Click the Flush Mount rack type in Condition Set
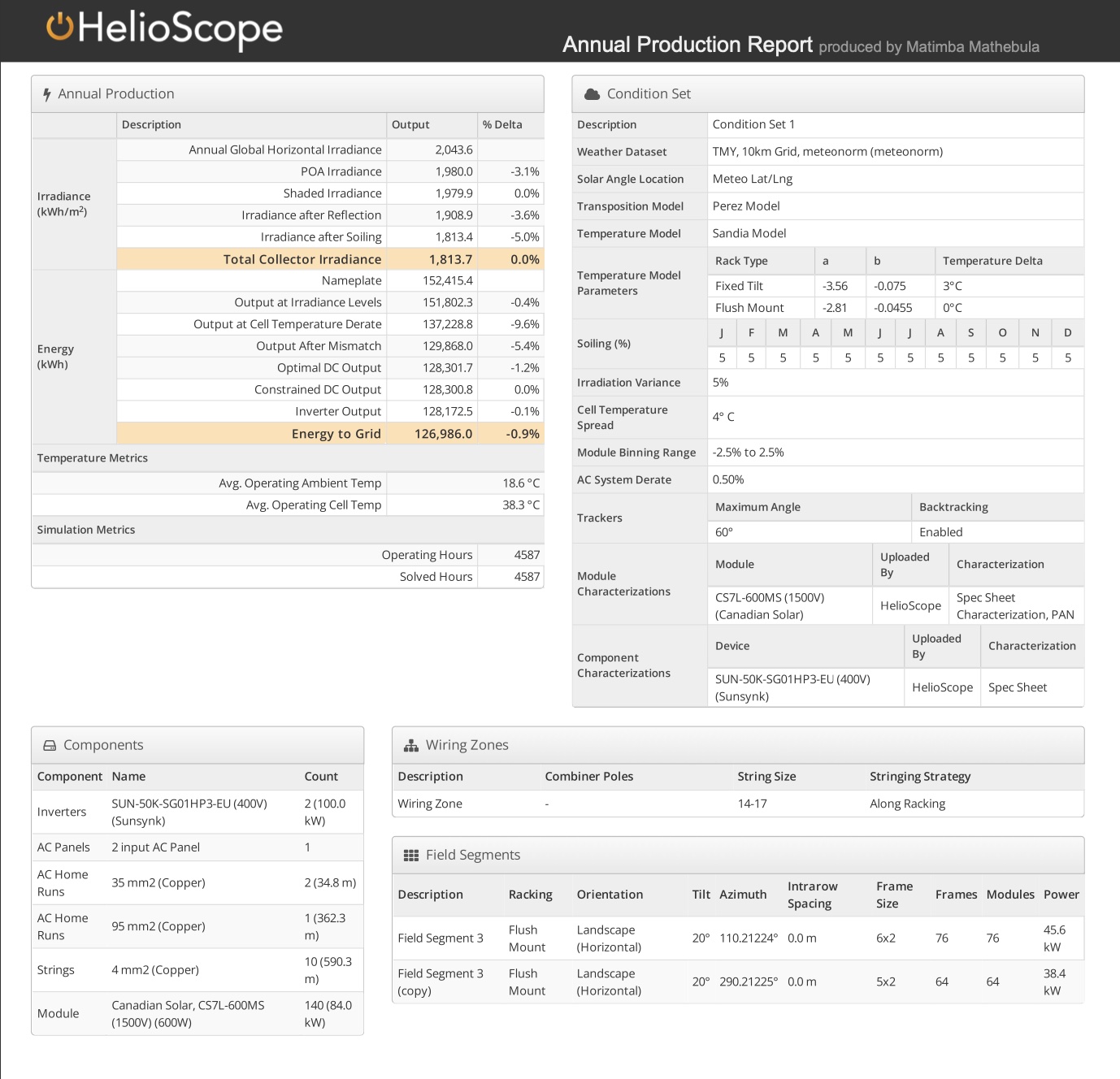Screen dimensions: 1120x1079 click(x=749, y=308)
